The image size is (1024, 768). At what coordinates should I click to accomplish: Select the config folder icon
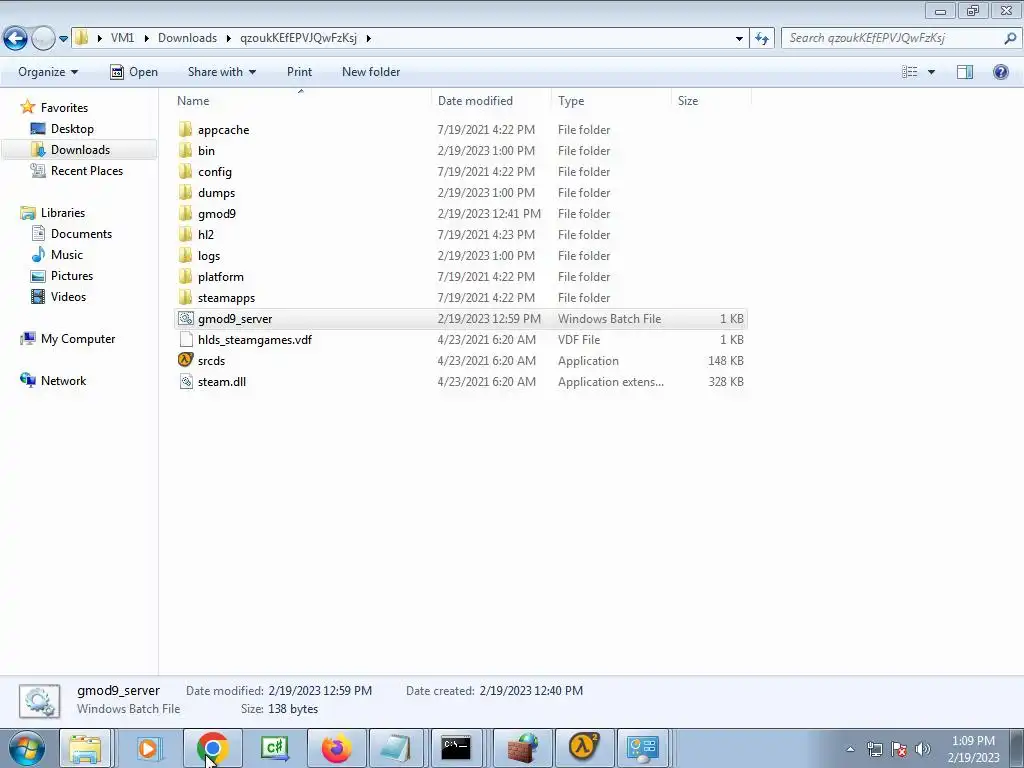click(x=185, y=171)
